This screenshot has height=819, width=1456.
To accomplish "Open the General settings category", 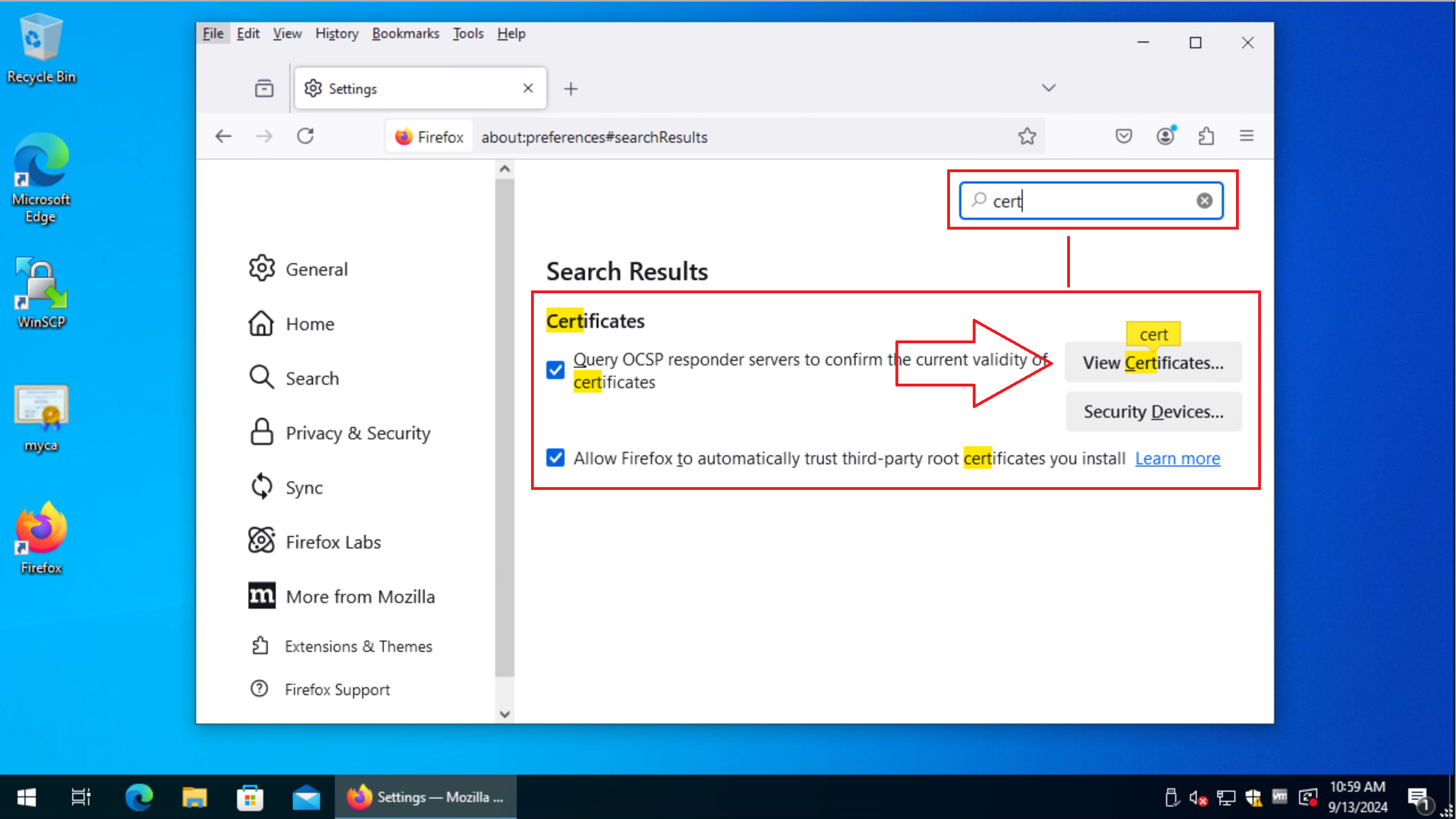I will 298,269.
